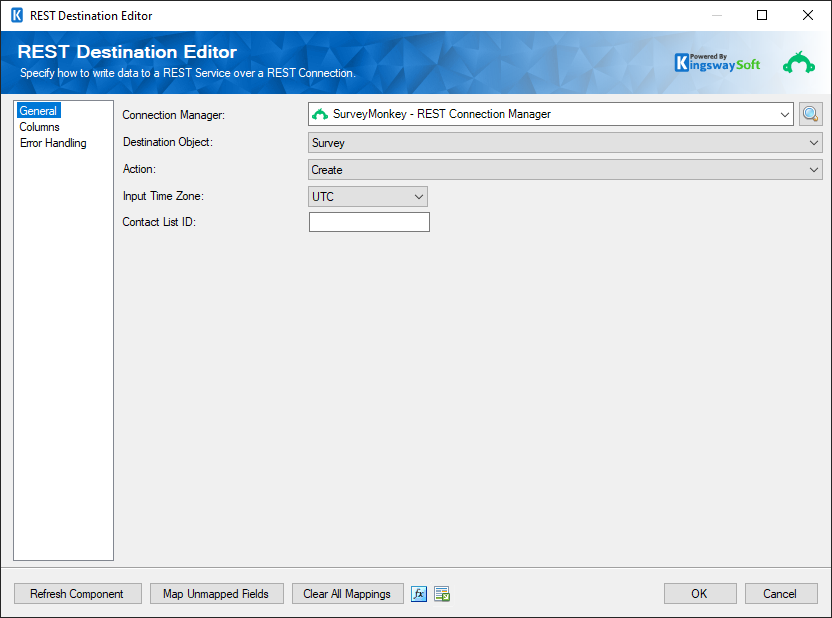Focus the Contact List ID field
The height and width of the screenshot is (618, 832).
point(369,222)
